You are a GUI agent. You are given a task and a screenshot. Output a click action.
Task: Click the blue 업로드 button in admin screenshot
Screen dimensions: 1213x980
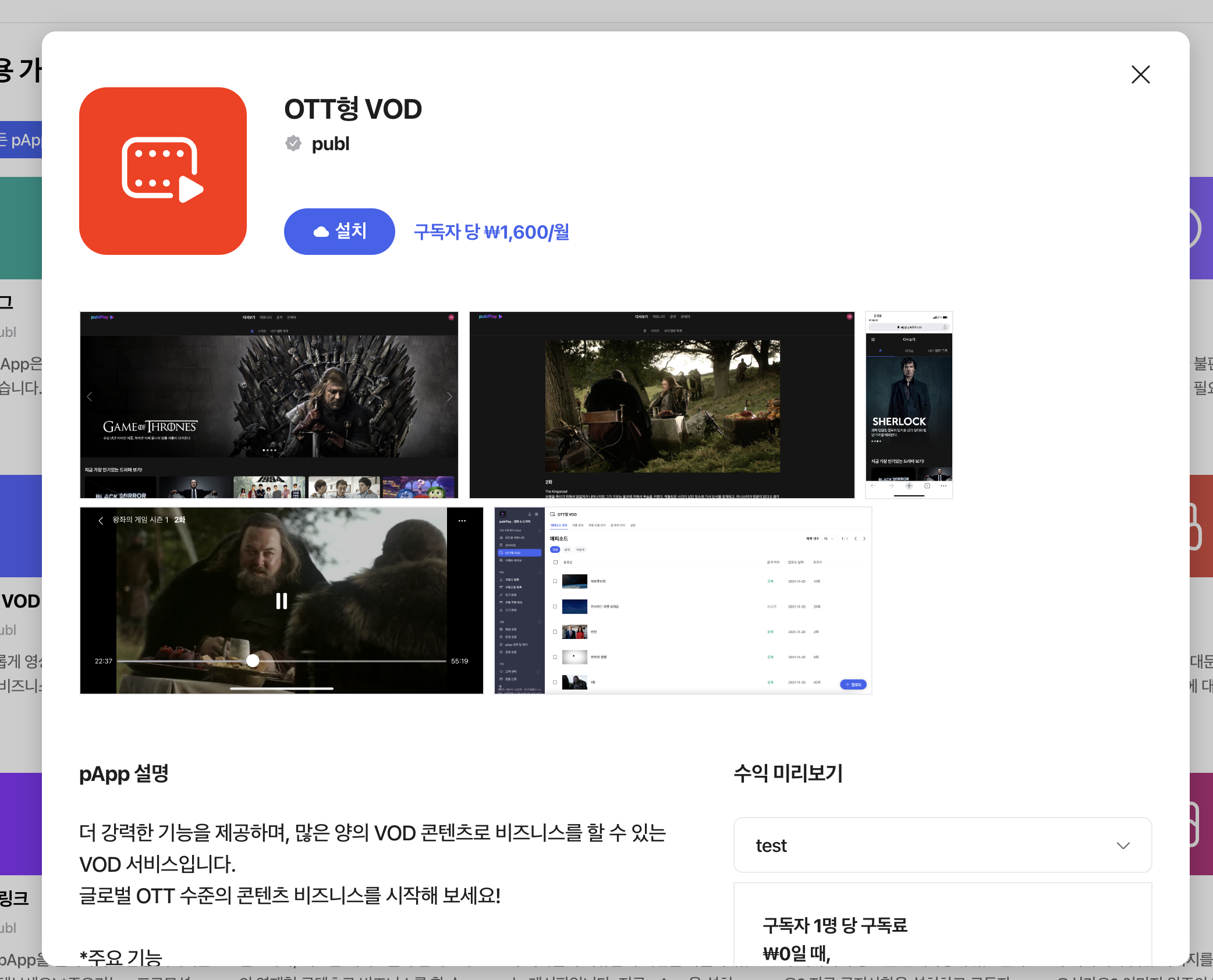[x=853, y=684]
